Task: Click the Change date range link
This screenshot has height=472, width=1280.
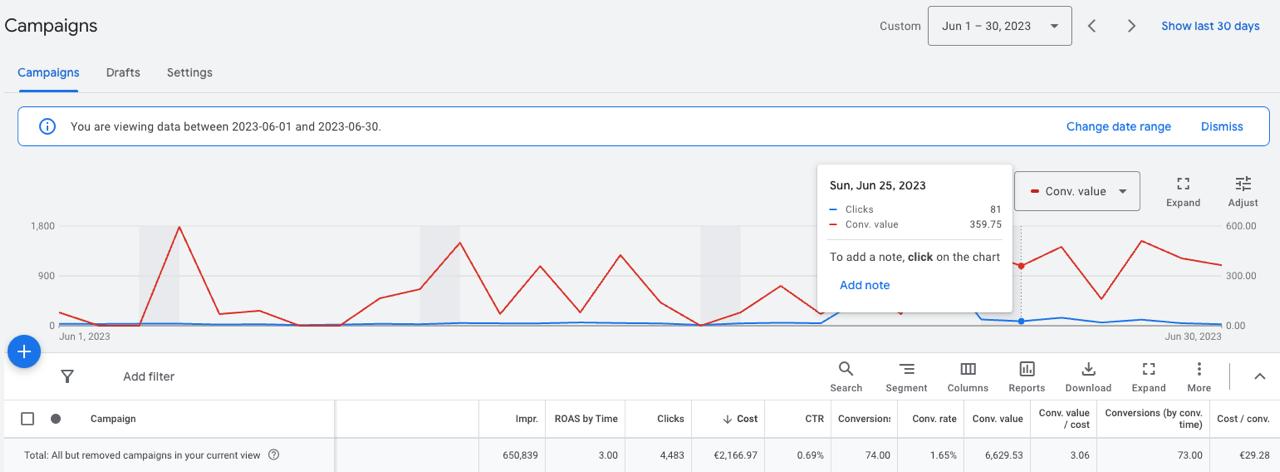Action: tap(1118, 127)
